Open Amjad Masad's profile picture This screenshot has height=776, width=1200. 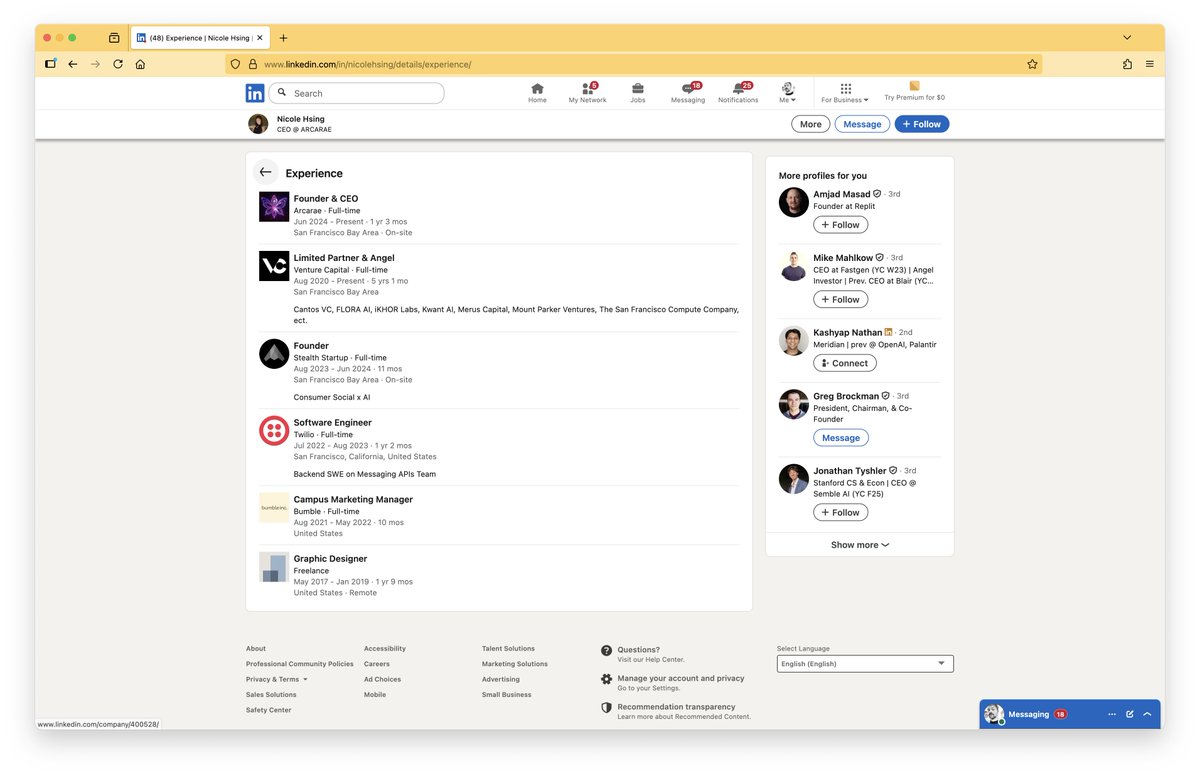tap(794, 202)
